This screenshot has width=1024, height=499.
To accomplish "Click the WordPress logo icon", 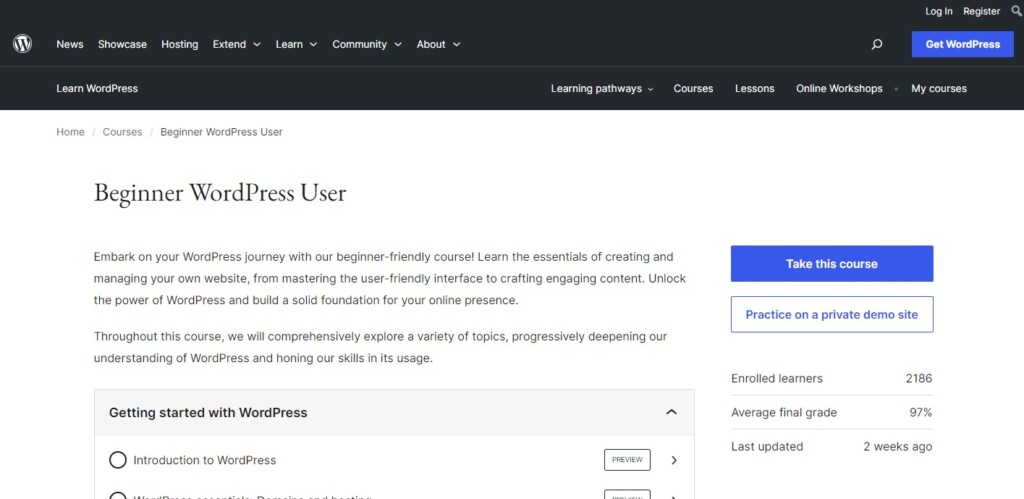I will (22, 44).
